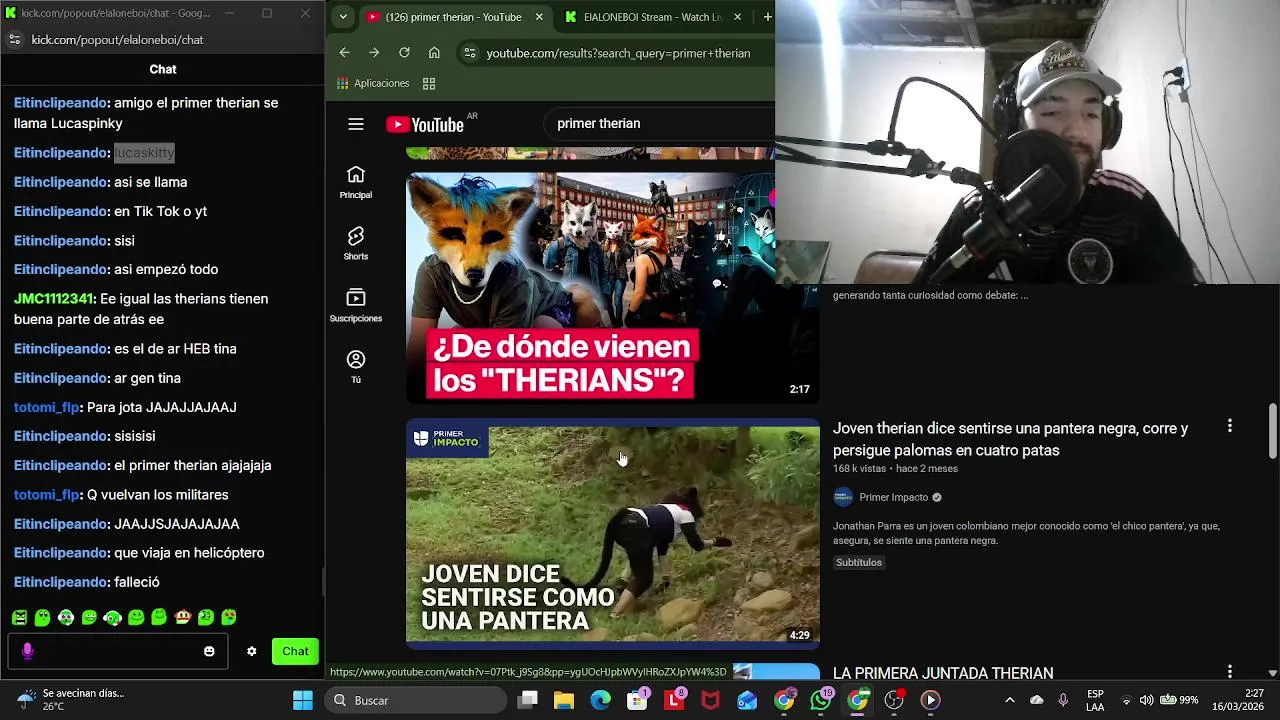This screenshot has width=1280, height=720.
Task: Open the tab groups grid icon
Action: [x=429, y=84]
